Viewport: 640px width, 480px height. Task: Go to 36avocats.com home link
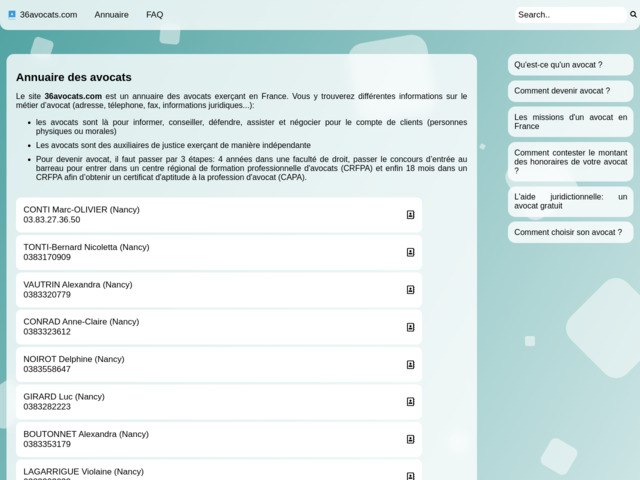pyautogui.click(x=49, y=15)
